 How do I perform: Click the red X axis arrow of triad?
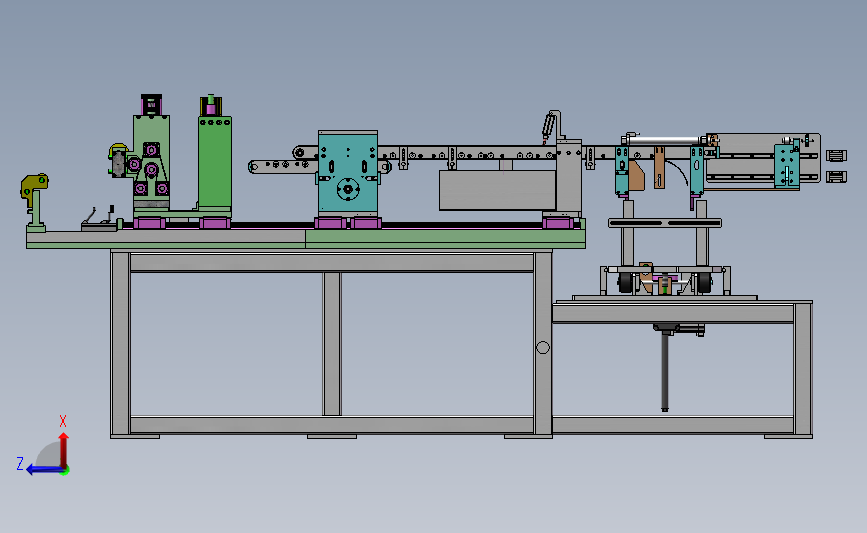pyautogui.click(x=64, y=450)
